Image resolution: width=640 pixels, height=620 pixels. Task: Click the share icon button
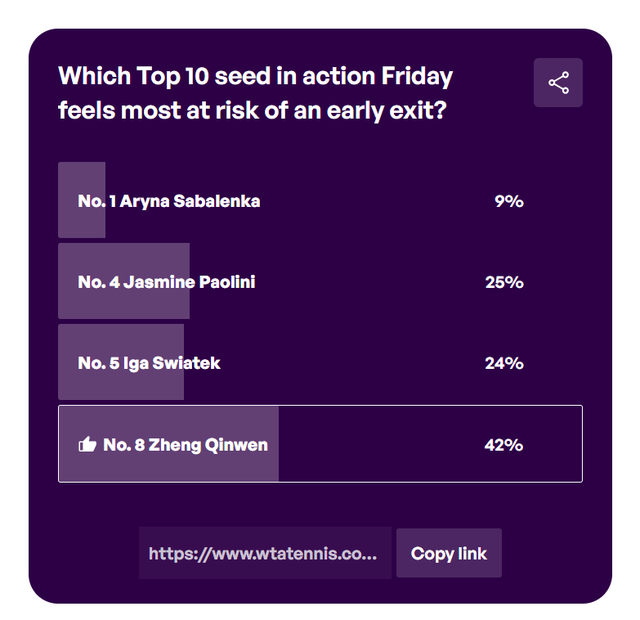point(558,83)
